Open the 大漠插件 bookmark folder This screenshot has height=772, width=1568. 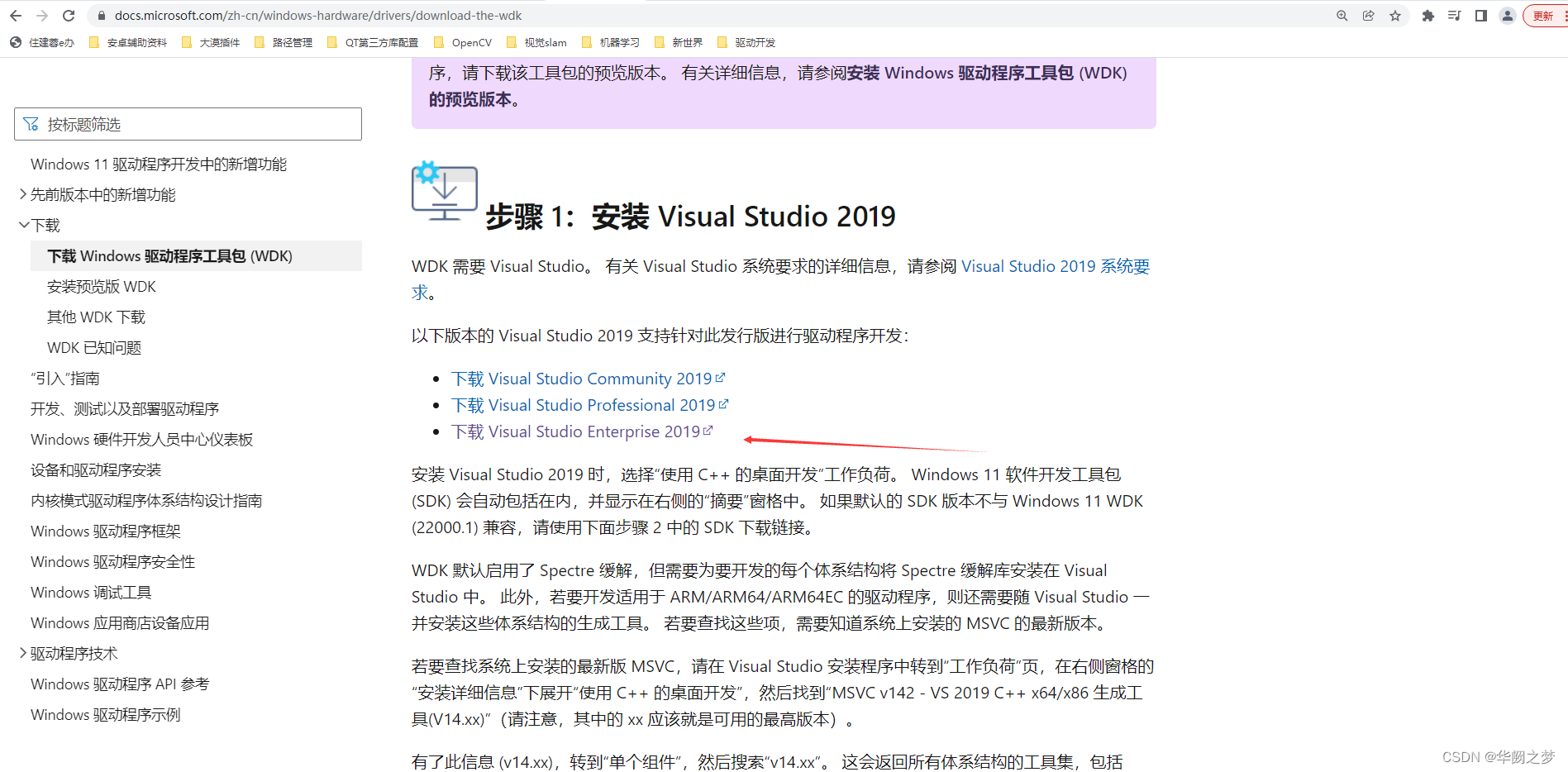point(210,42)
